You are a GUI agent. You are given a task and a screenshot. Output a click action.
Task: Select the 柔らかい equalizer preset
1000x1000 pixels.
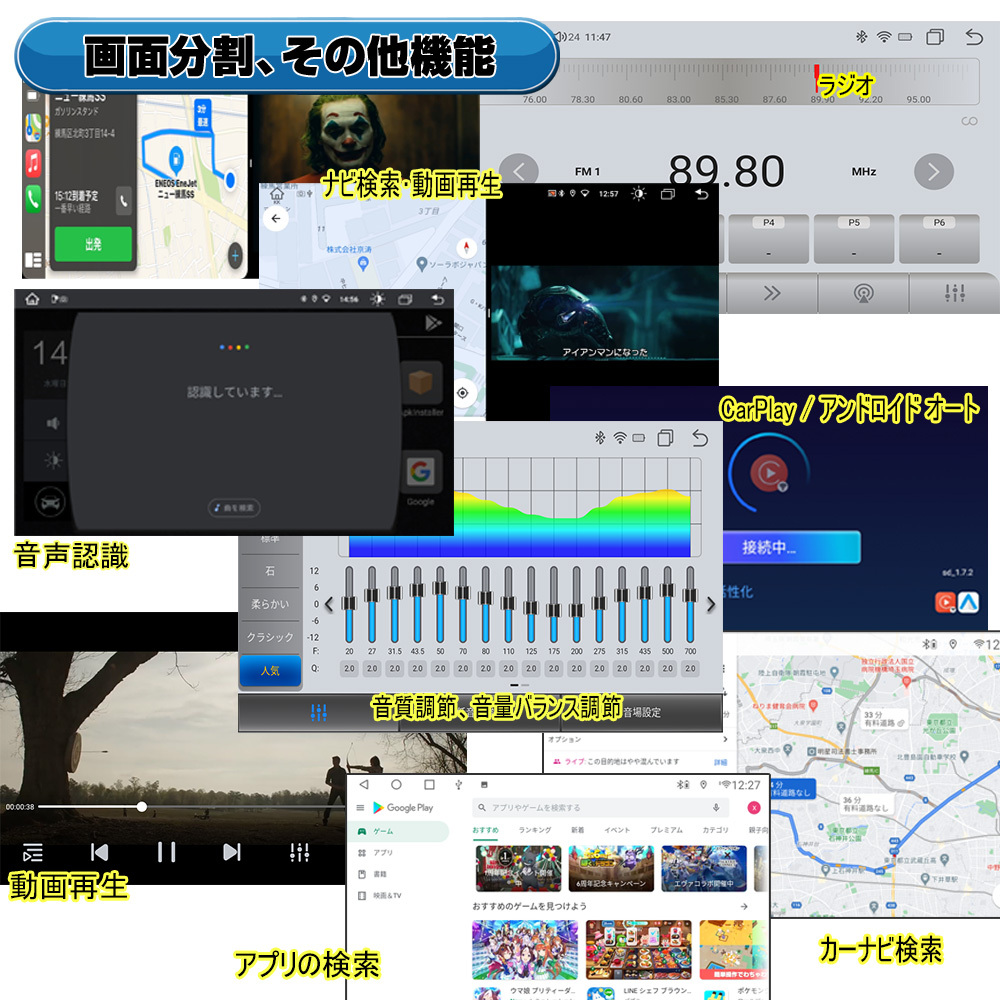pos(270,603)
